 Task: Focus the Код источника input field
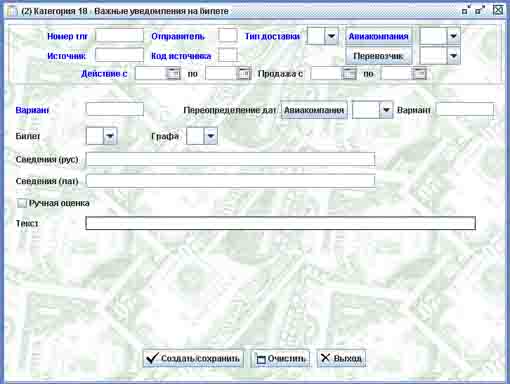pyautogui.click(x=228, y=55)
